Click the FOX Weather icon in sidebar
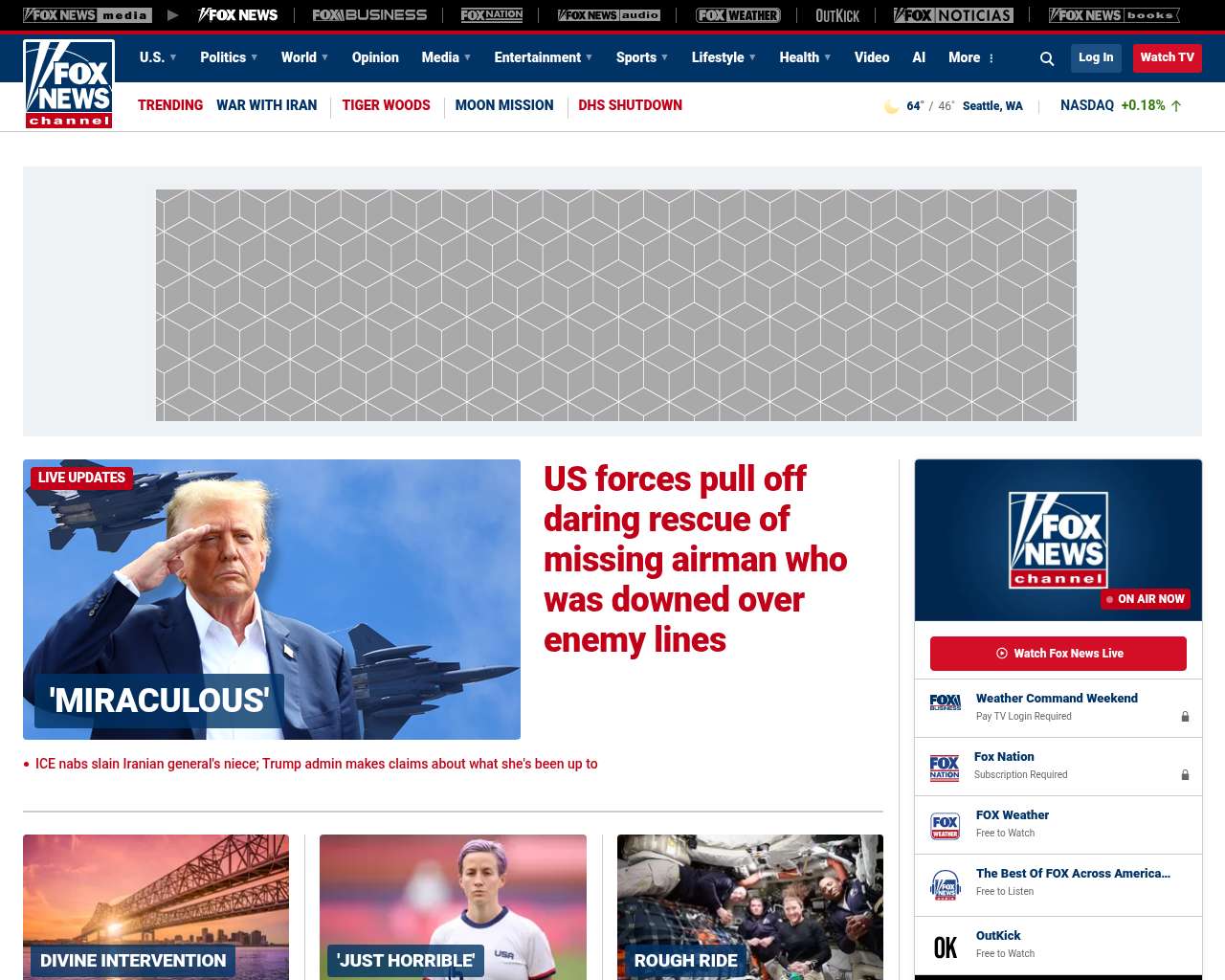 [945, 826]
